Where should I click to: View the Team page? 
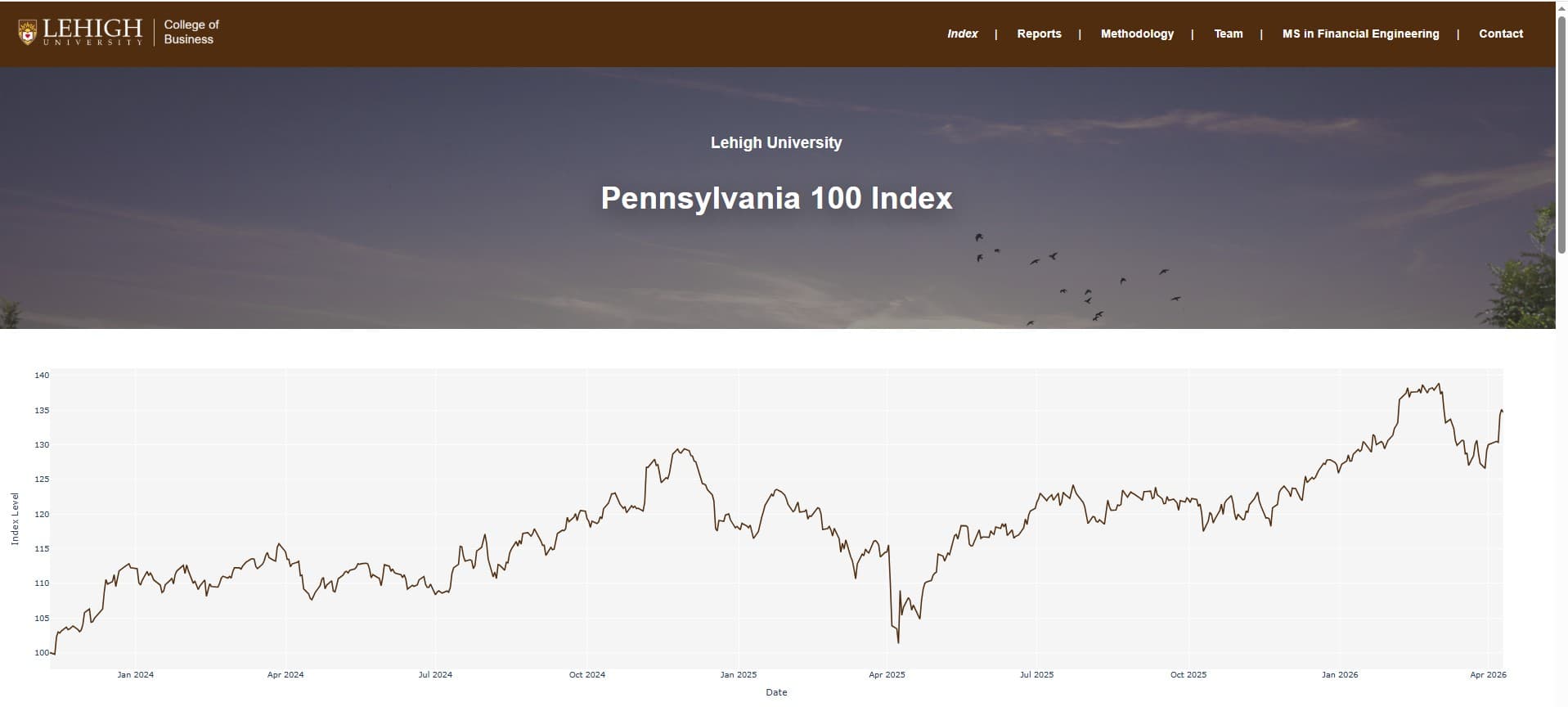pyautogui.click(x=1228, y=34)
